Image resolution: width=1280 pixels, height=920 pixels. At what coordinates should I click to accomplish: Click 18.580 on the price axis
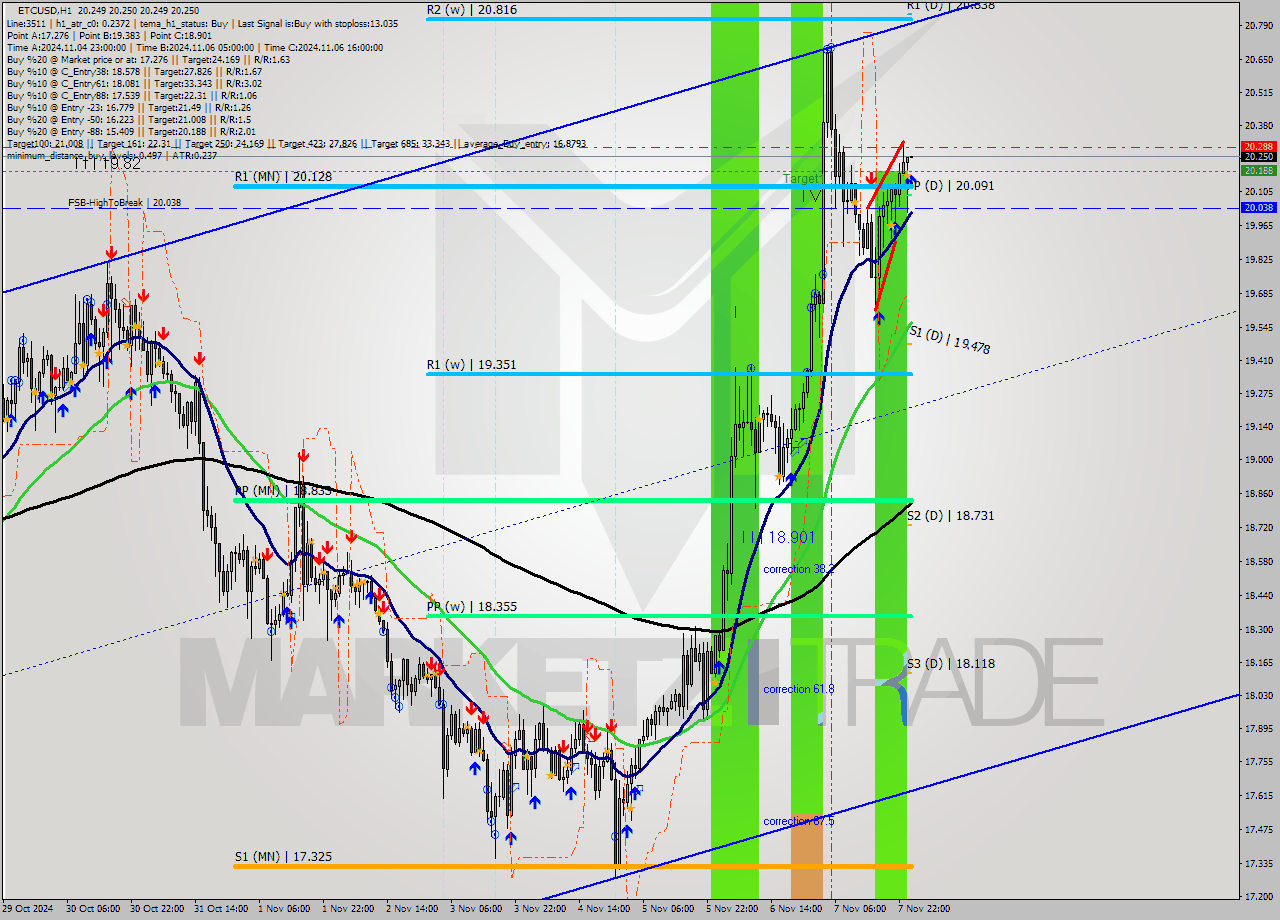coord(1257,561)
